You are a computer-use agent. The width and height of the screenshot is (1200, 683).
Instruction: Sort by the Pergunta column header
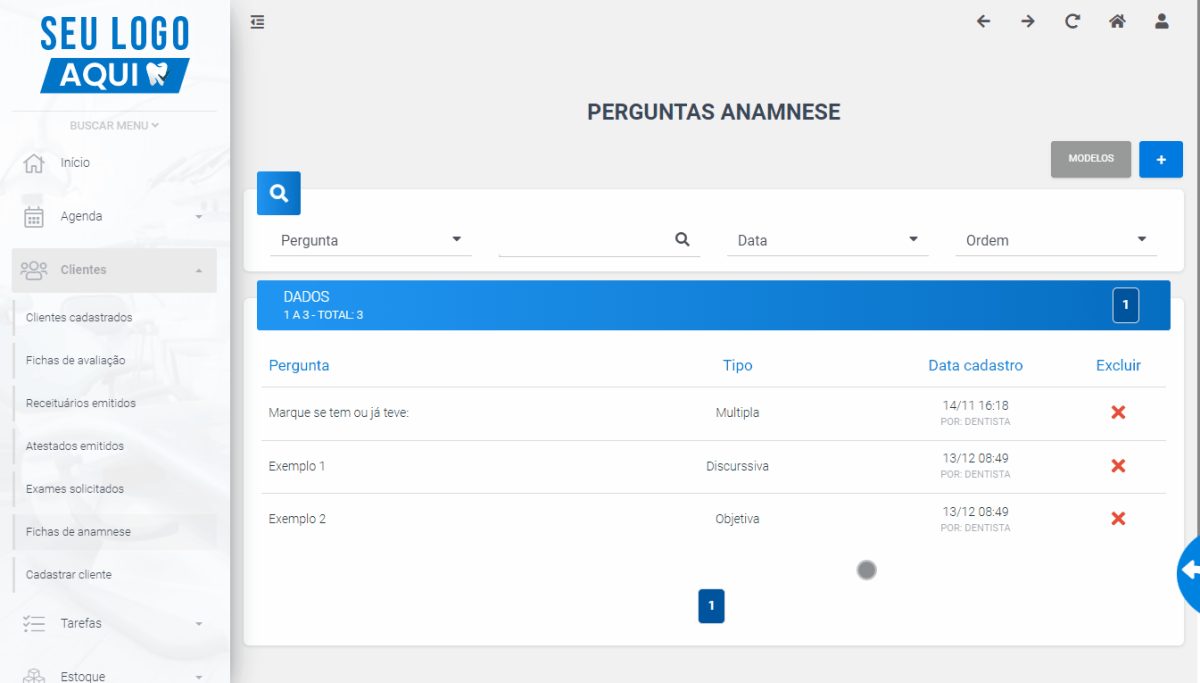299,365
